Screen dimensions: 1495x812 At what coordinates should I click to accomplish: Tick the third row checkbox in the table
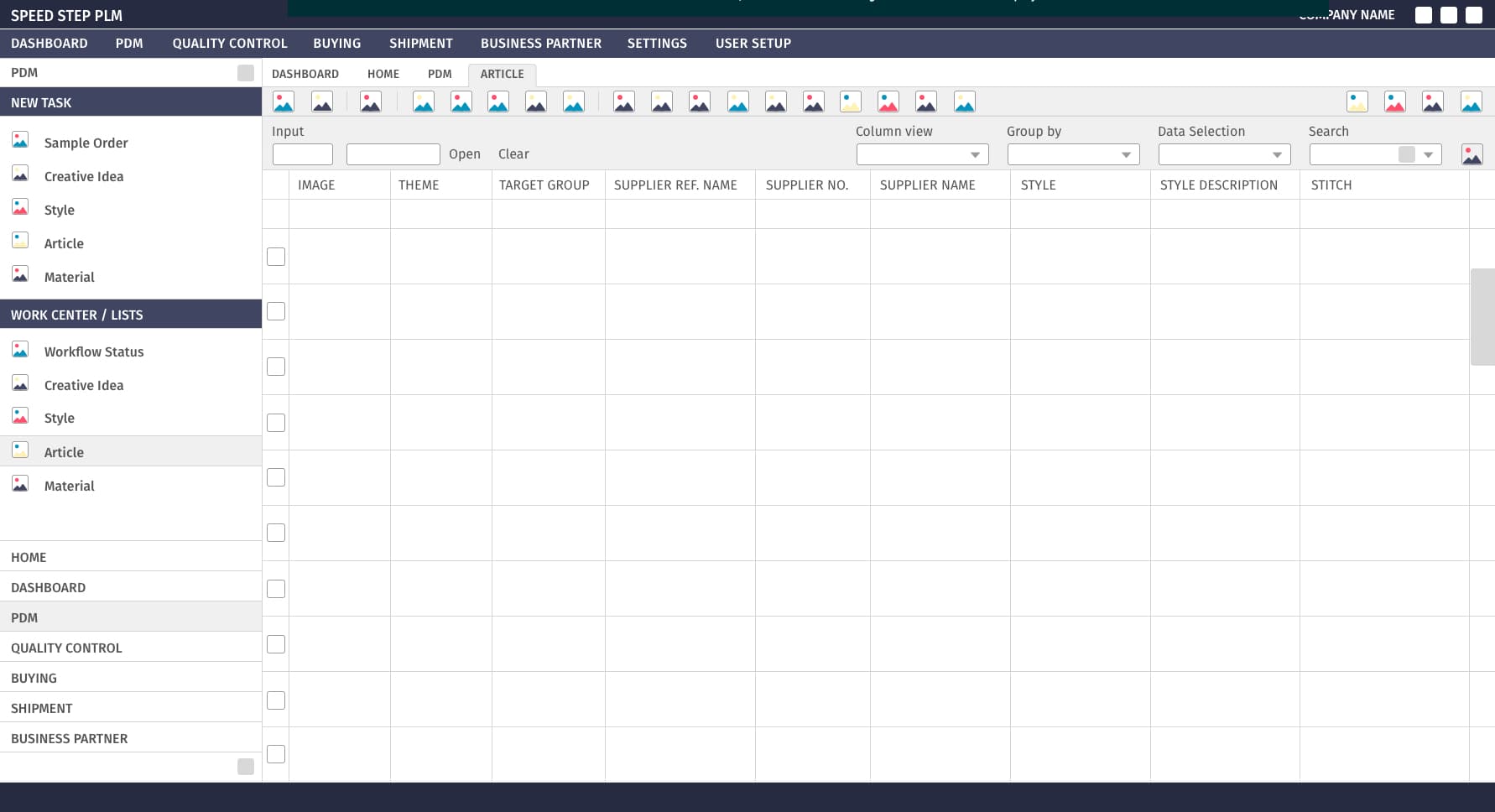click(276, 367)
